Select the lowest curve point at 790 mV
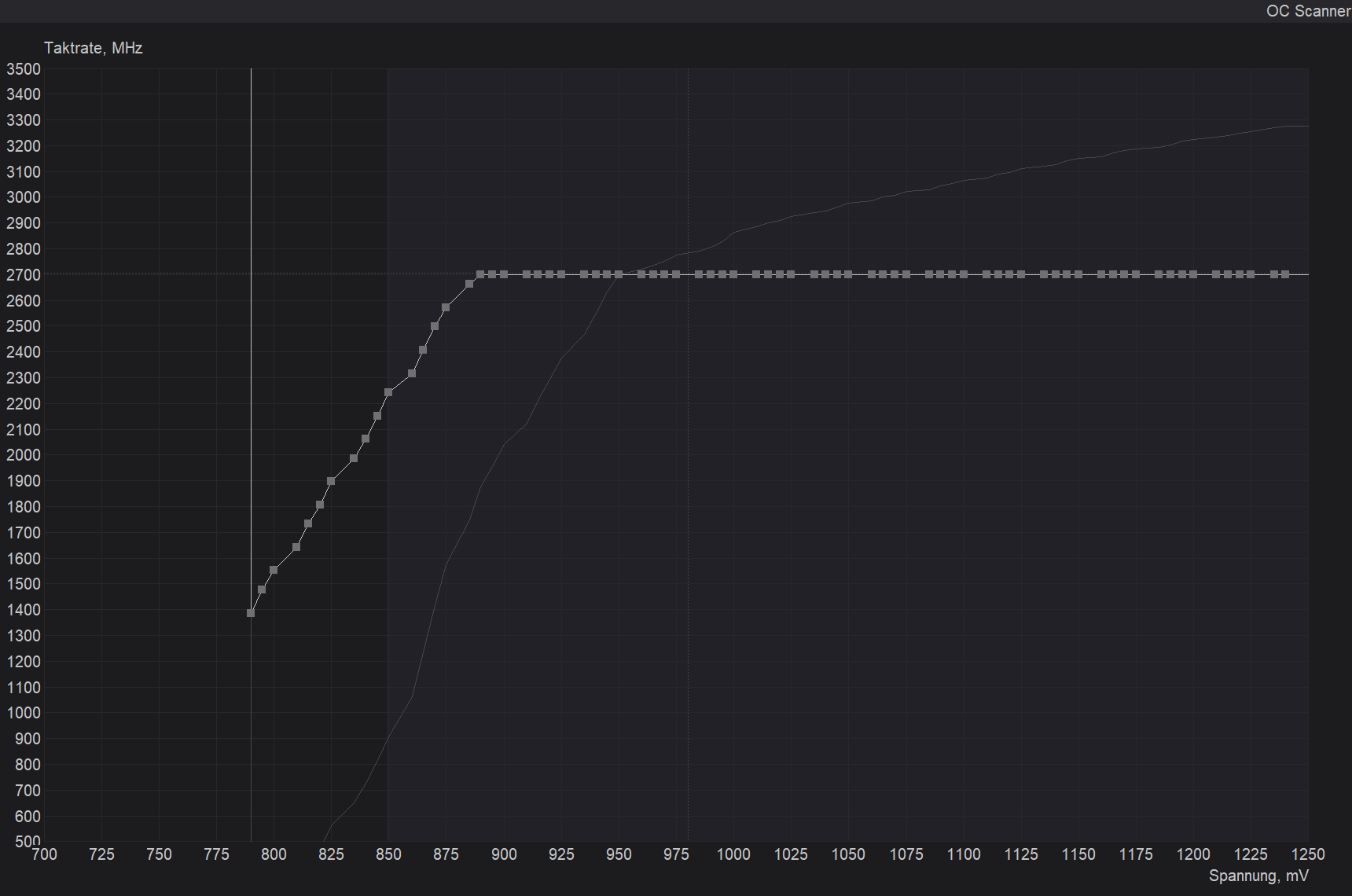This screenshot has width=1352, height=896. pyautogui.click(x=252, y=612)
